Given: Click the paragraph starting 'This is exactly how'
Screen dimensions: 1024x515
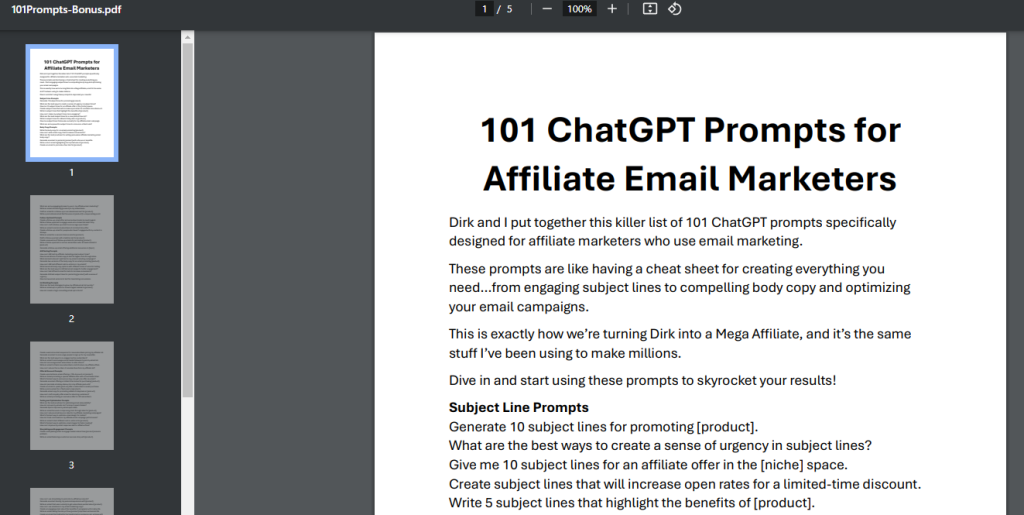Looking at the screenshot, I should tap(680, 343).
